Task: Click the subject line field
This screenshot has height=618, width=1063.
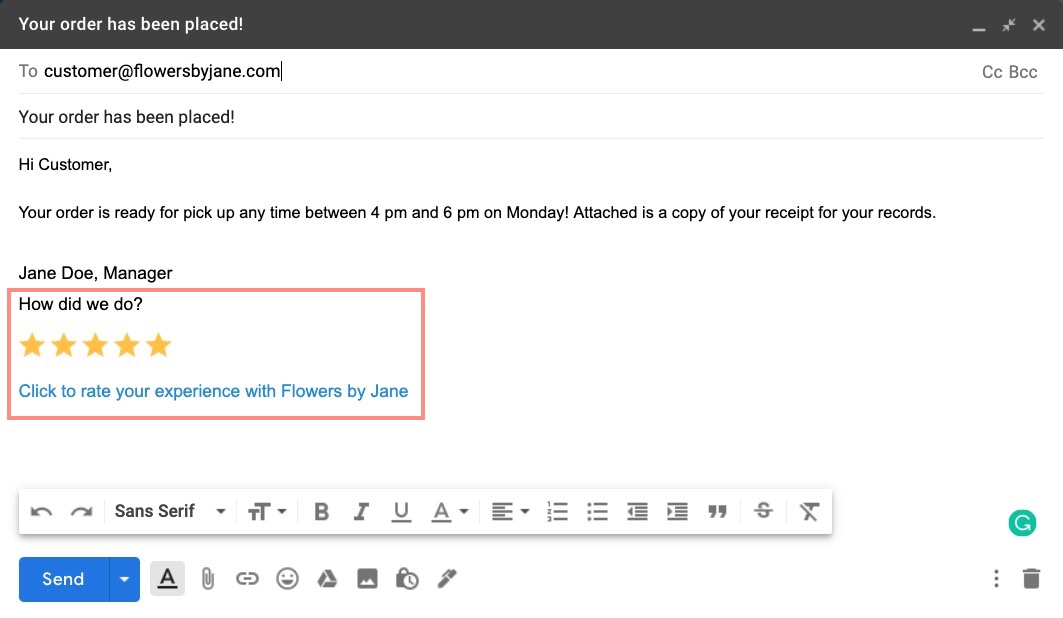Action: coord(531,117)
